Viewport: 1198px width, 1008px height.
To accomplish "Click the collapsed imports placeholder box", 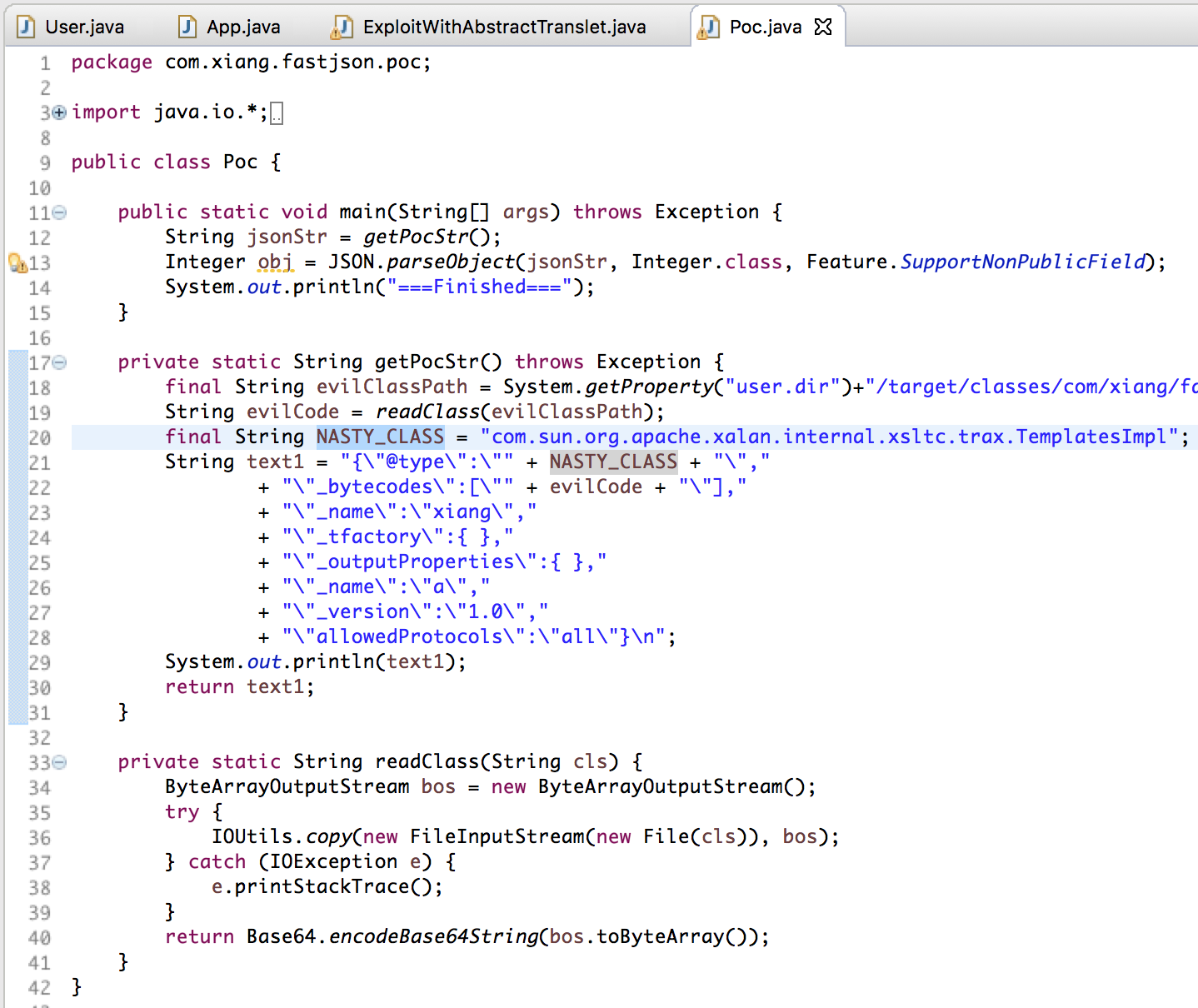I will 277,113.
